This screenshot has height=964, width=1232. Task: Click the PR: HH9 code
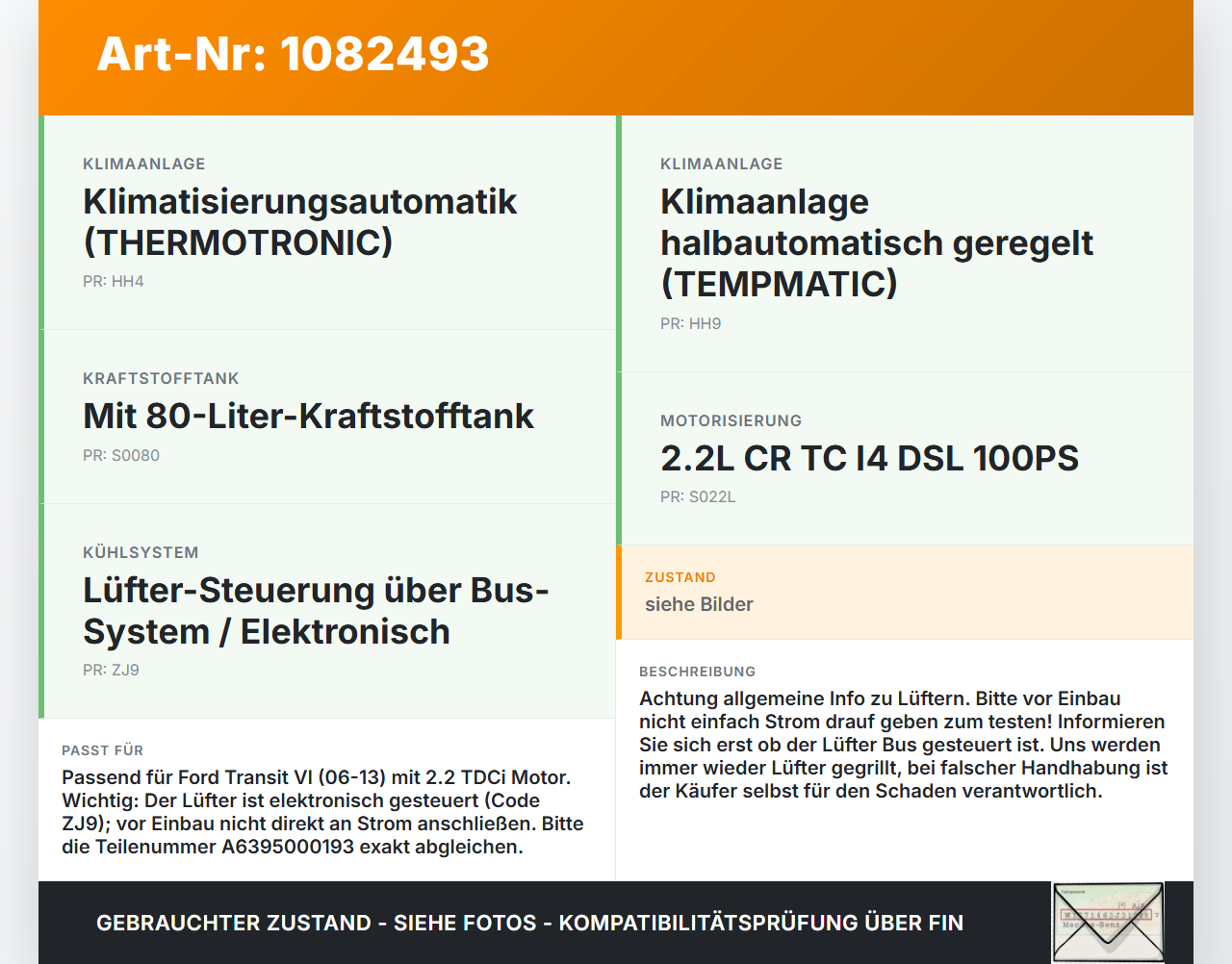coord(691,324)
